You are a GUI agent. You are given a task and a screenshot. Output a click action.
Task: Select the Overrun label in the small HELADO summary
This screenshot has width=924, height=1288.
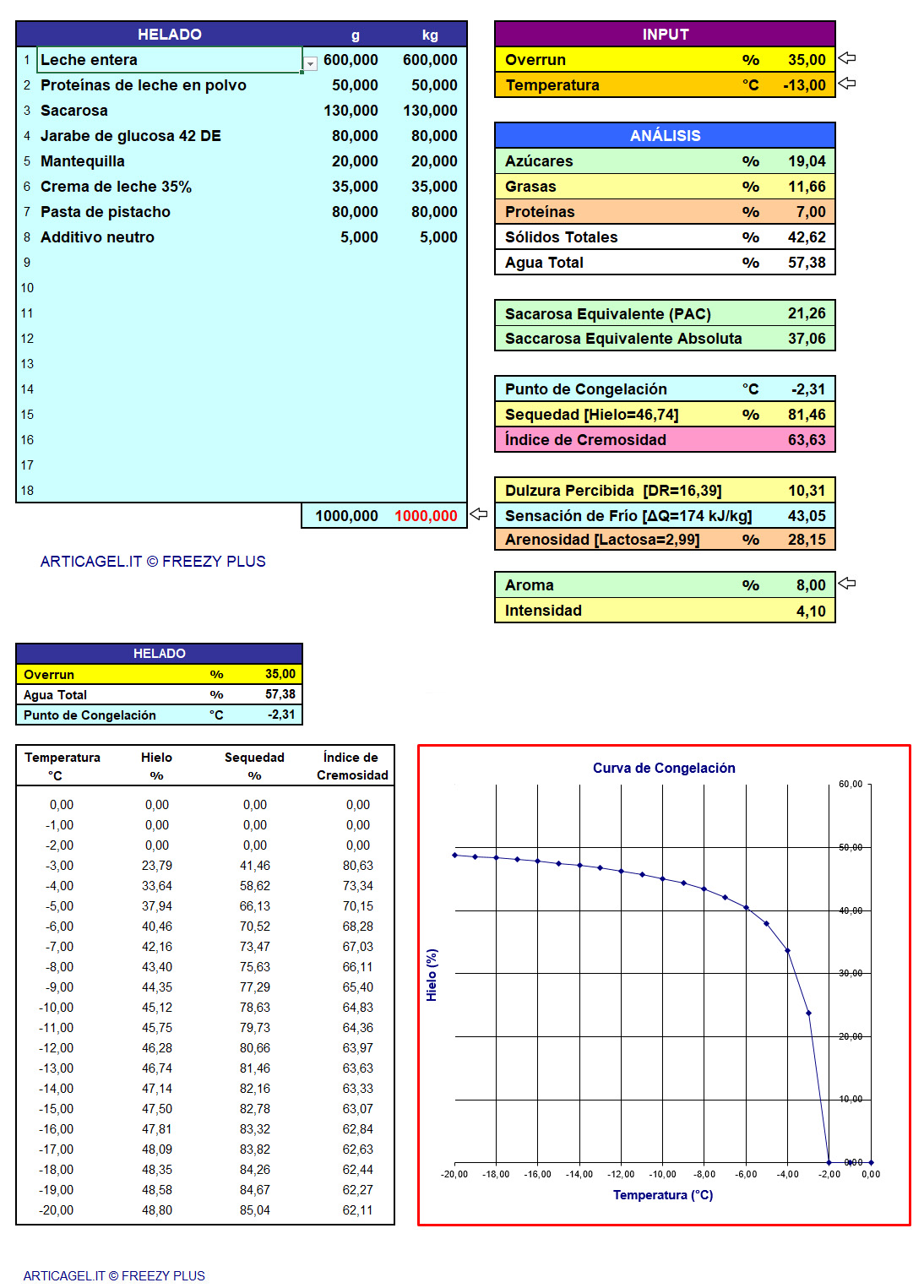tap(49, 675)
